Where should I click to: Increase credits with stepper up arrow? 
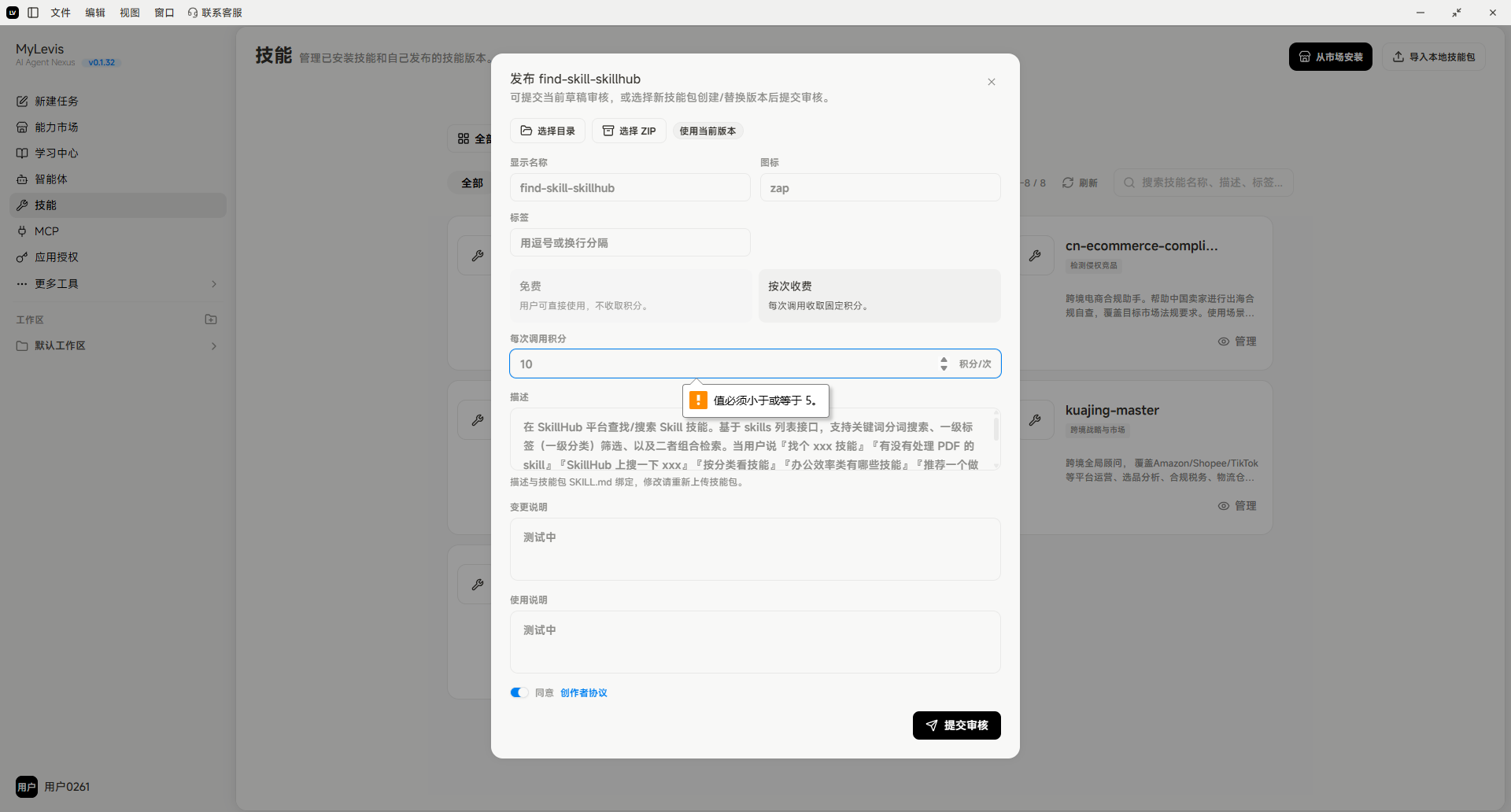944,360
